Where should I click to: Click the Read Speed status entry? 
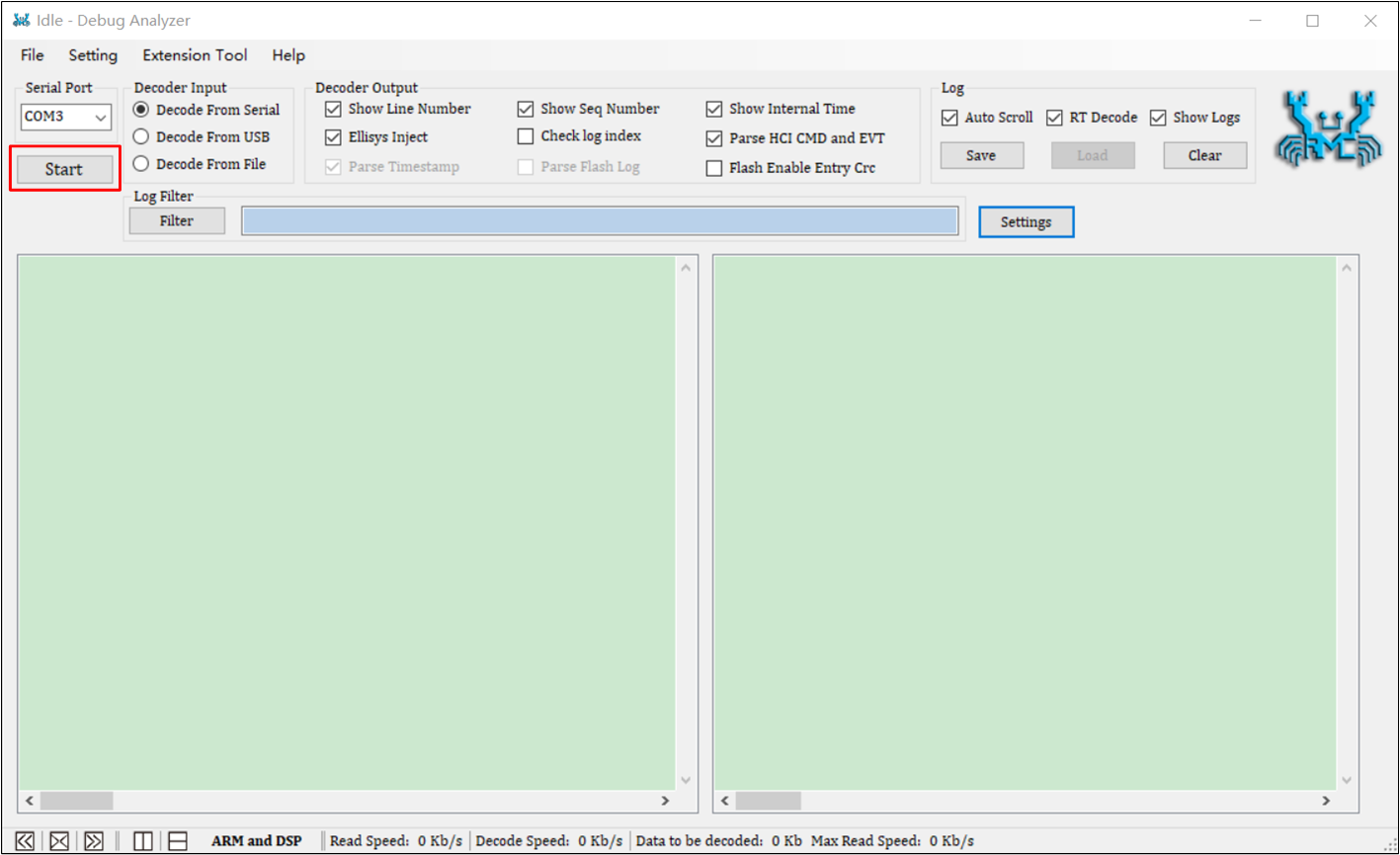(396, 841)
